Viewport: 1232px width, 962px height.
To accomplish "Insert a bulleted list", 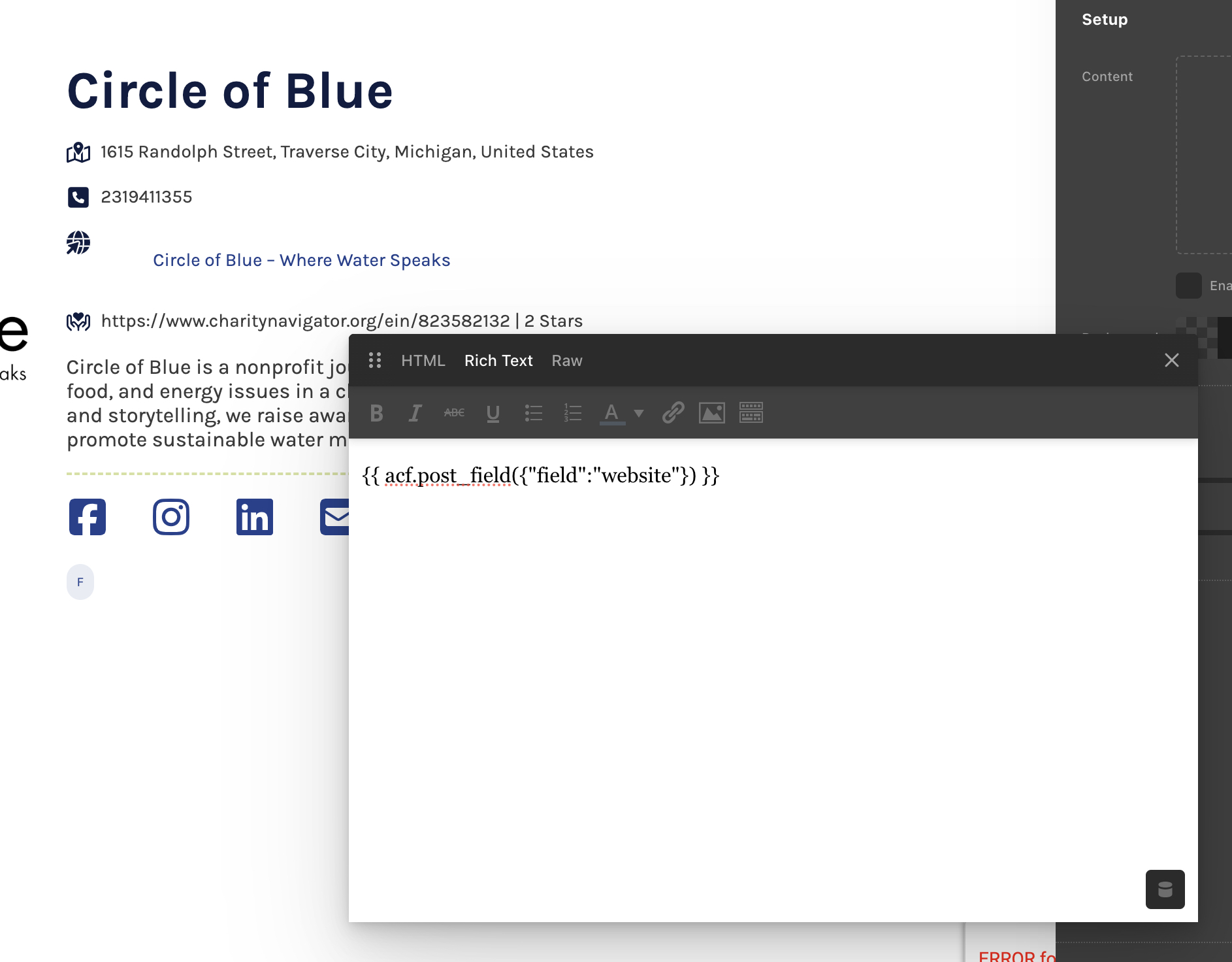I will [534, 413].
